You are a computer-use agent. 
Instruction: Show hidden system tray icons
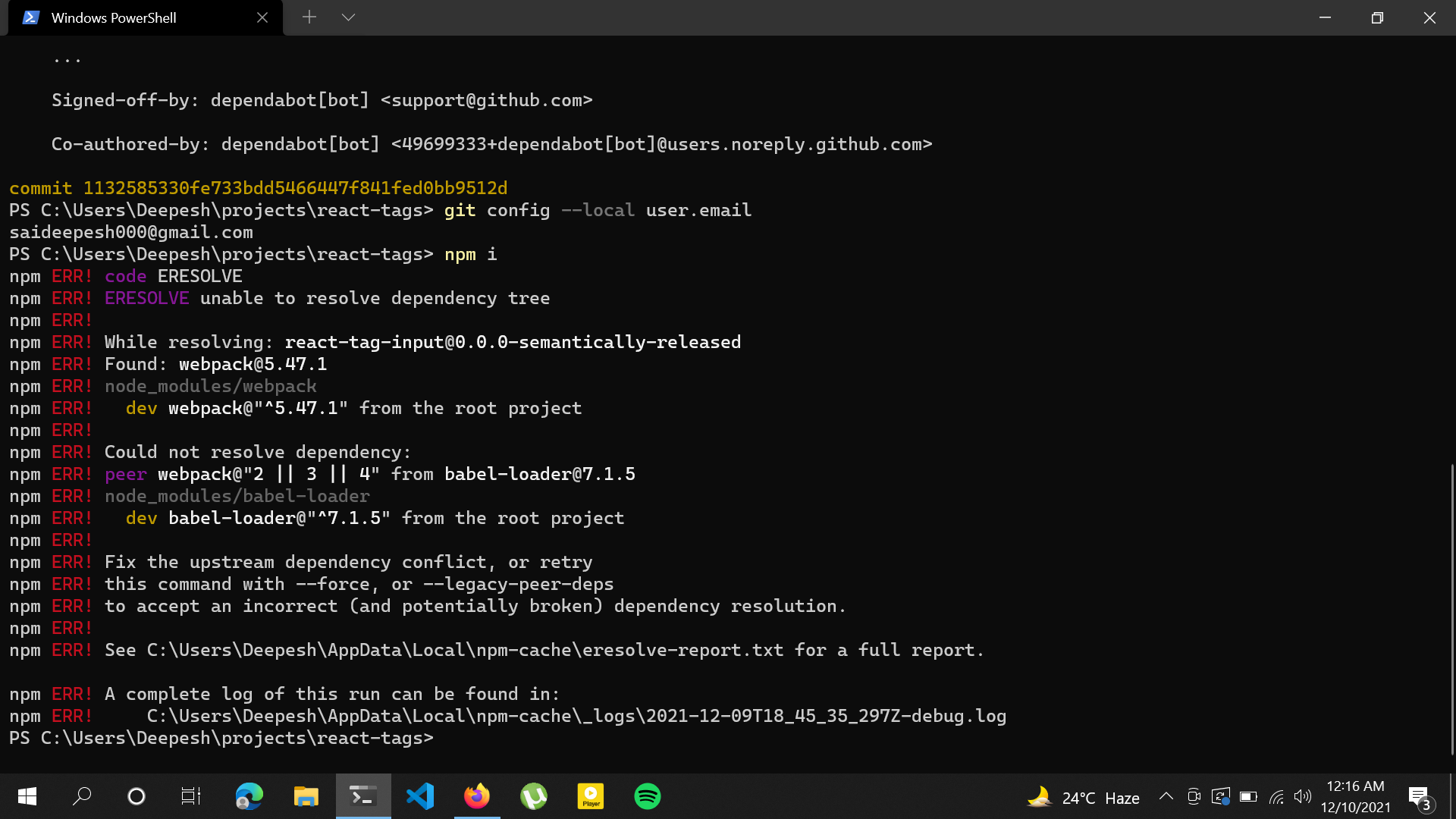pos(1166,796)
